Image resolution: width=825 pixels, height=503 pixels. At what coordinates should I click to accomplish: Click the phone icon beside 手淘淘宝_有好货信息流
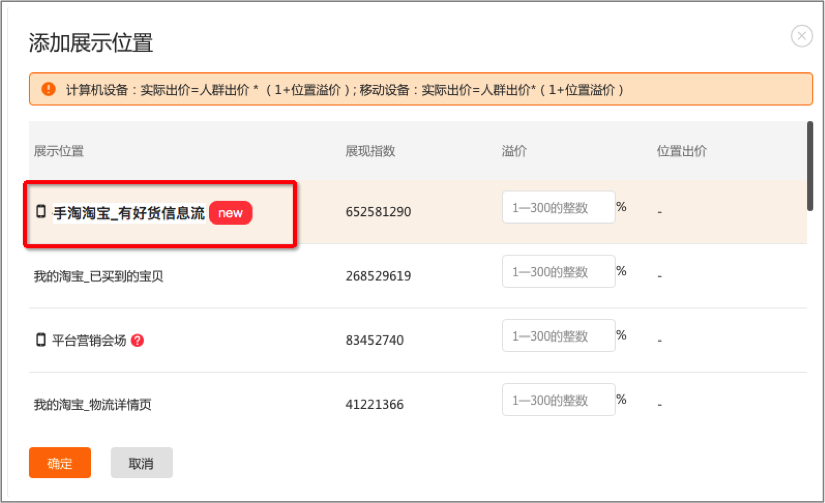(41, 212)
